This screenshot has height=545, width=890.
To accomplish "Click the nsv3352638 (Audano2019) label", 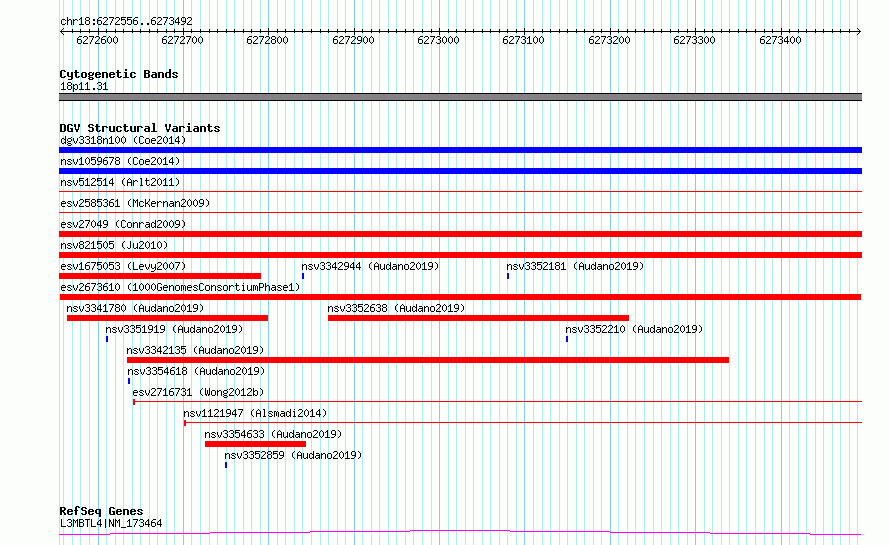I will click(396, 308).
